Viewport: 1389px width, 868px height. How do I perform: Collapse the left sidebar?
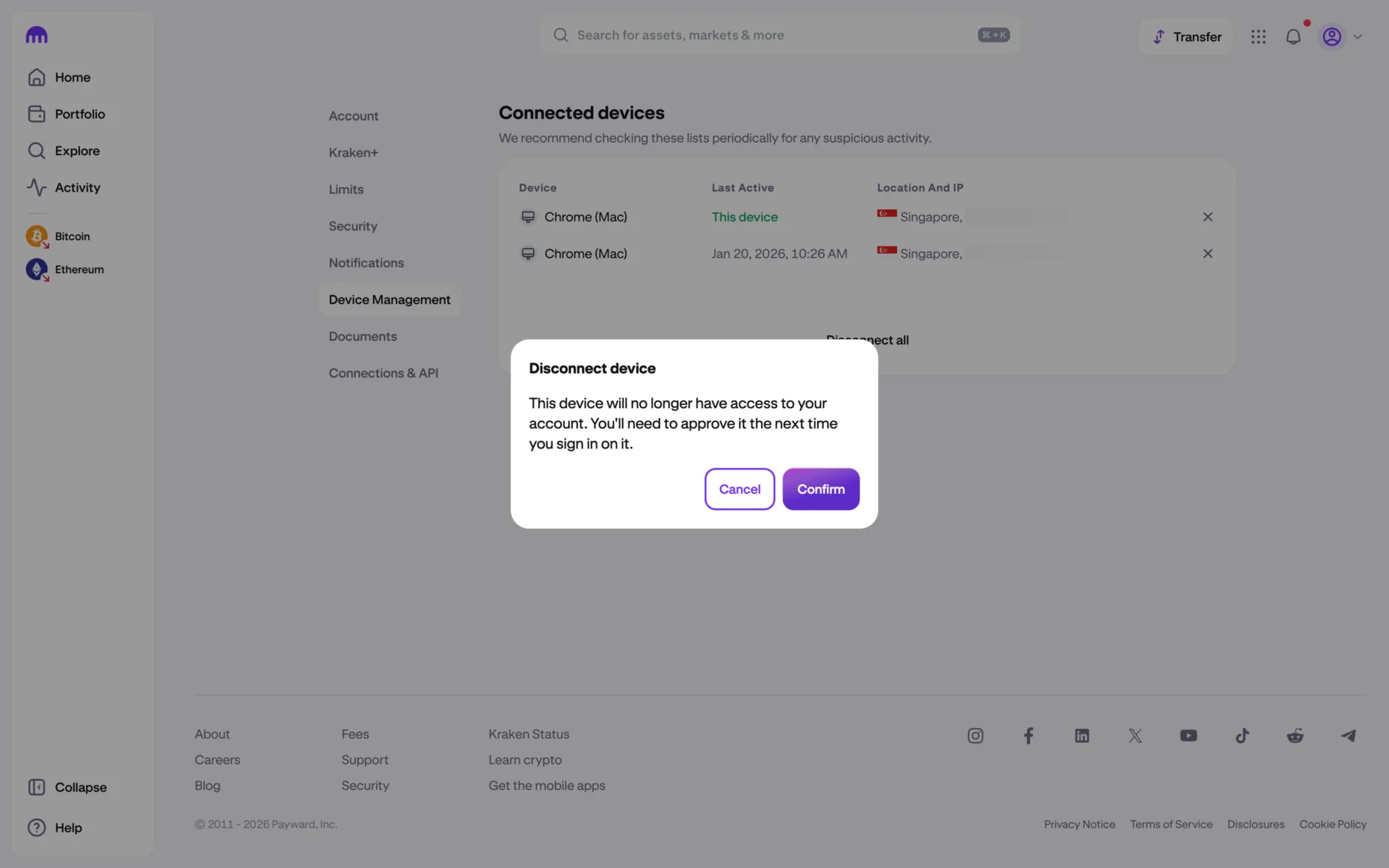67,787
